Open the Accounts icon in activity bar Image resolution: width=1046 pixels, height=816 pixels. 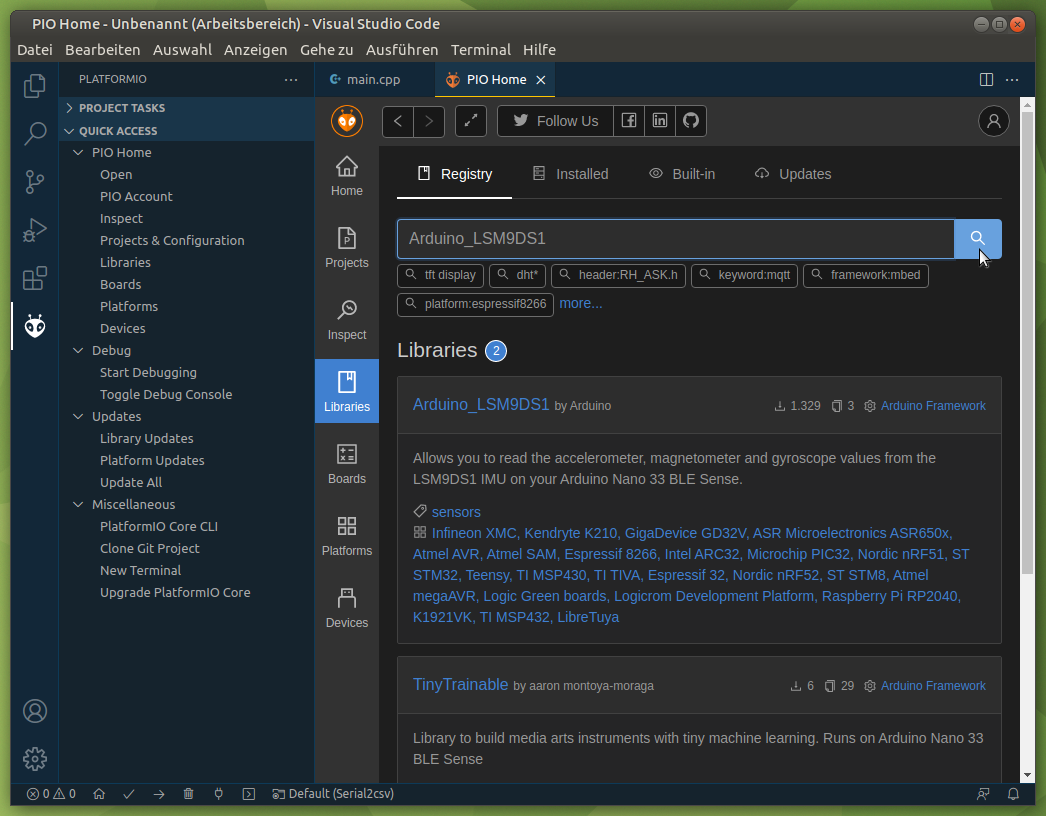pos(35,711)
